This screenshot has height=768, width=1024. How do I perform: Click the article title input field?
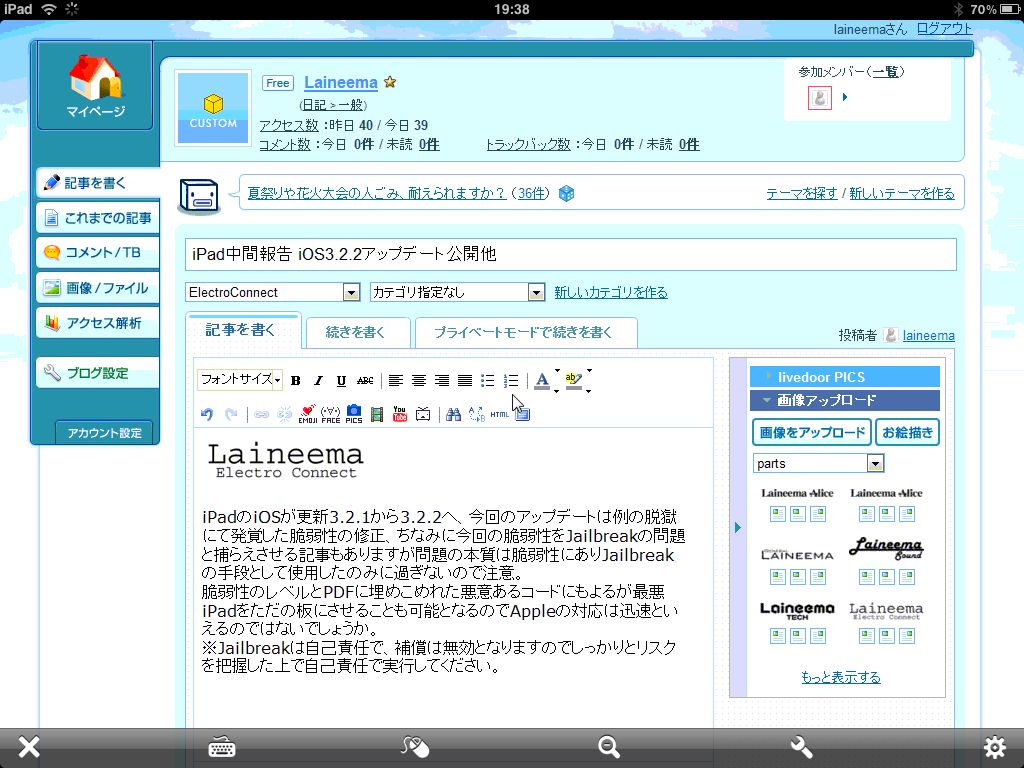click(571, 254)
